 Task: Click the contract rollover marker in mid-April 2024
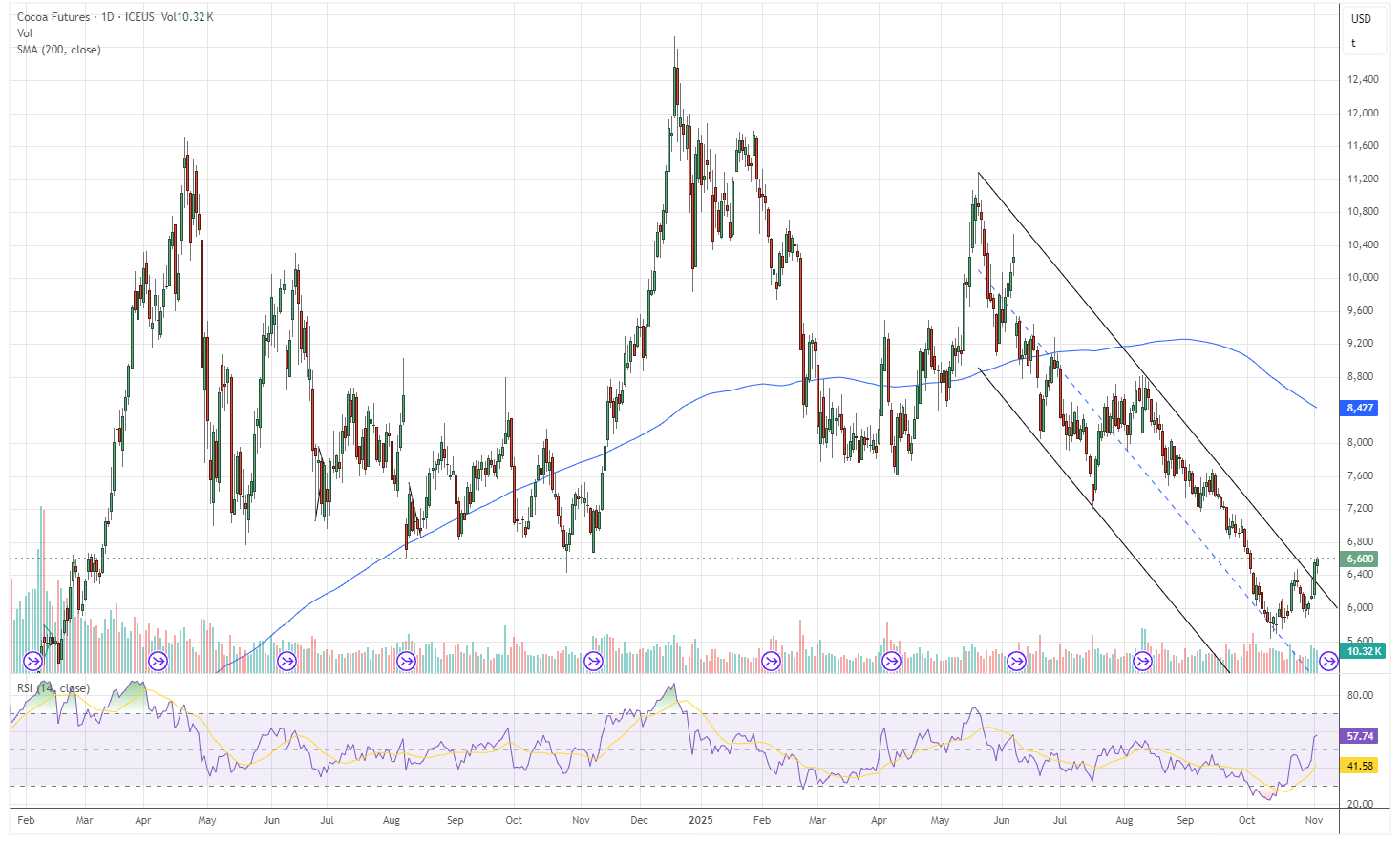(159, 661)
